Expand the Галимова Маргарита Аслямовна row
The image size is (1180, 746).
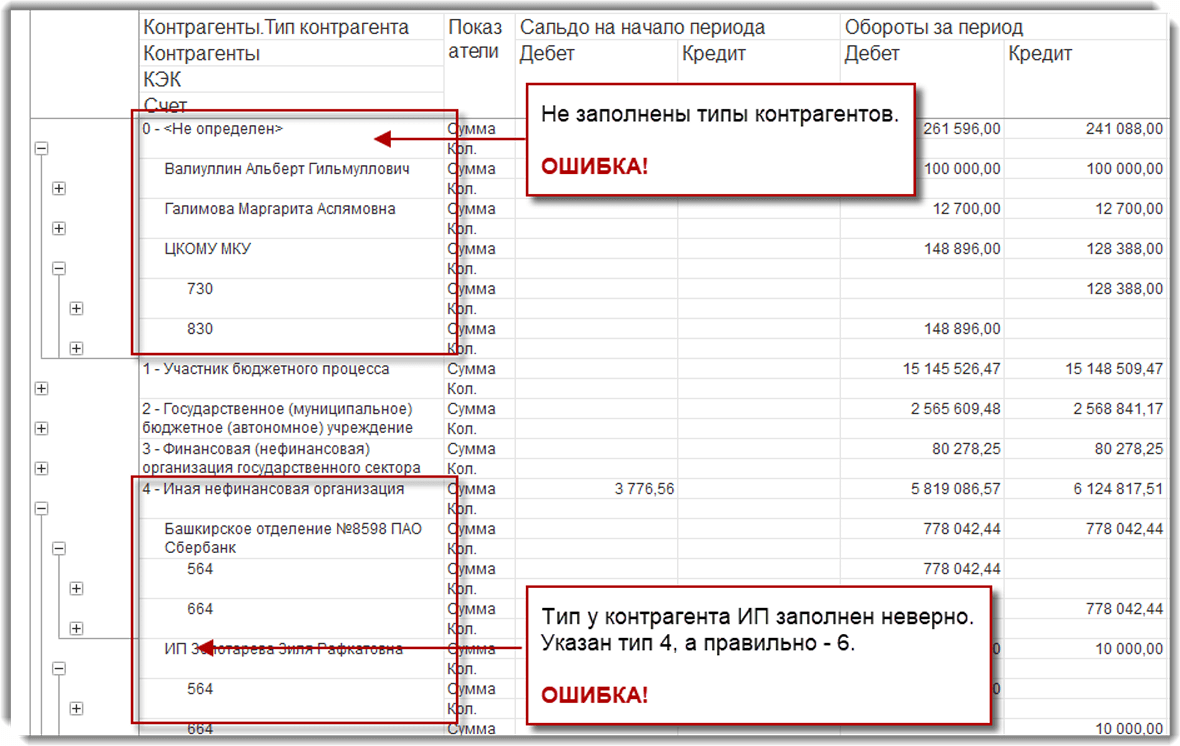pos(59,228)
